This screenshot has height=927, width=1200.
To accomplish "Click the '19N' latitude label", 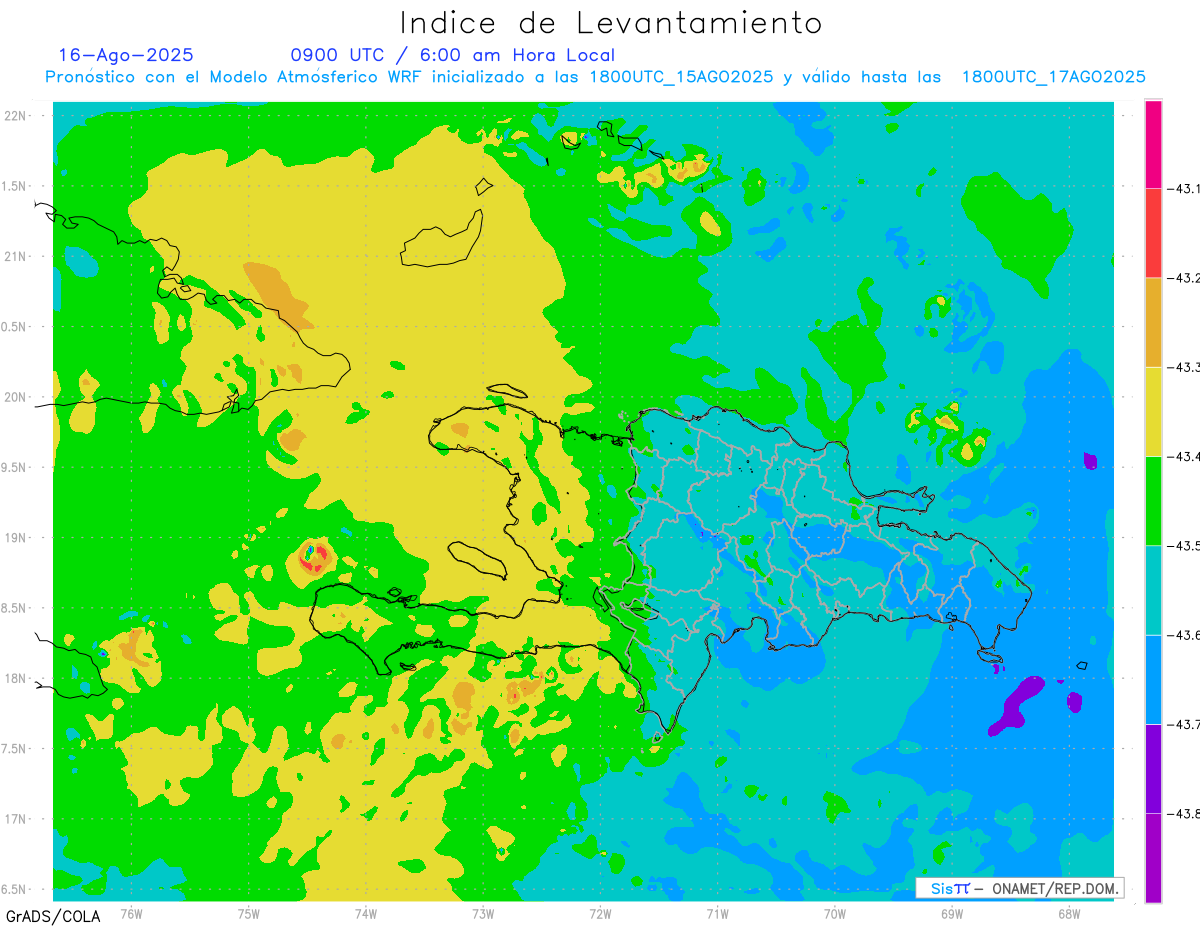I will (x=16, y=538).
